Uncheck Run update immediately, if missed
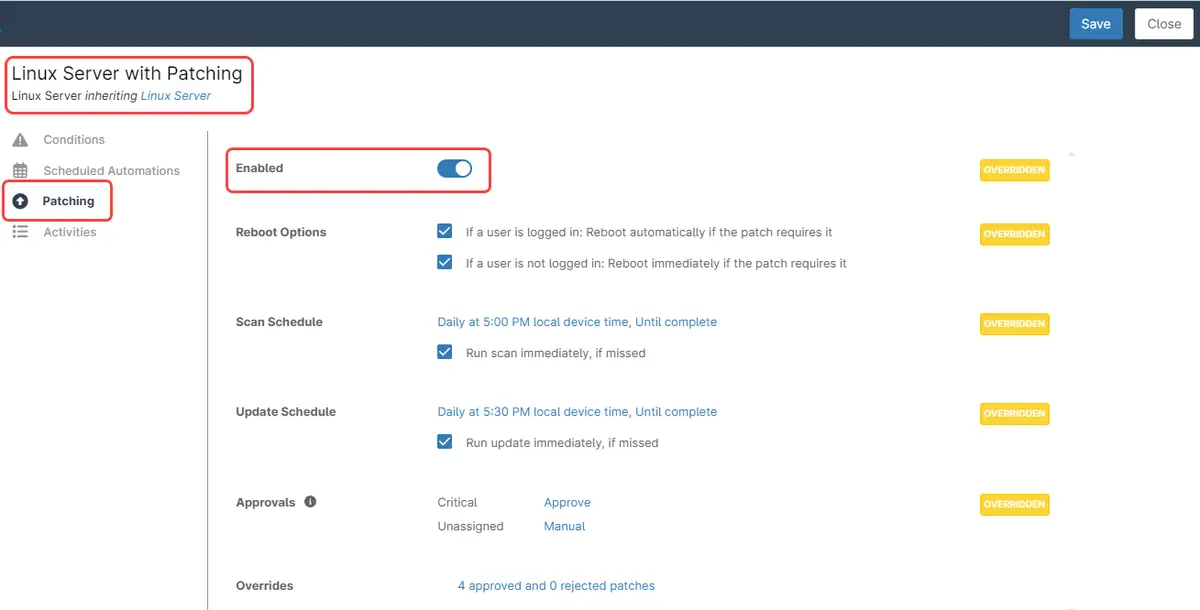Image resolution: width=1200 pixels, height=610 pixels. (445, 442)
